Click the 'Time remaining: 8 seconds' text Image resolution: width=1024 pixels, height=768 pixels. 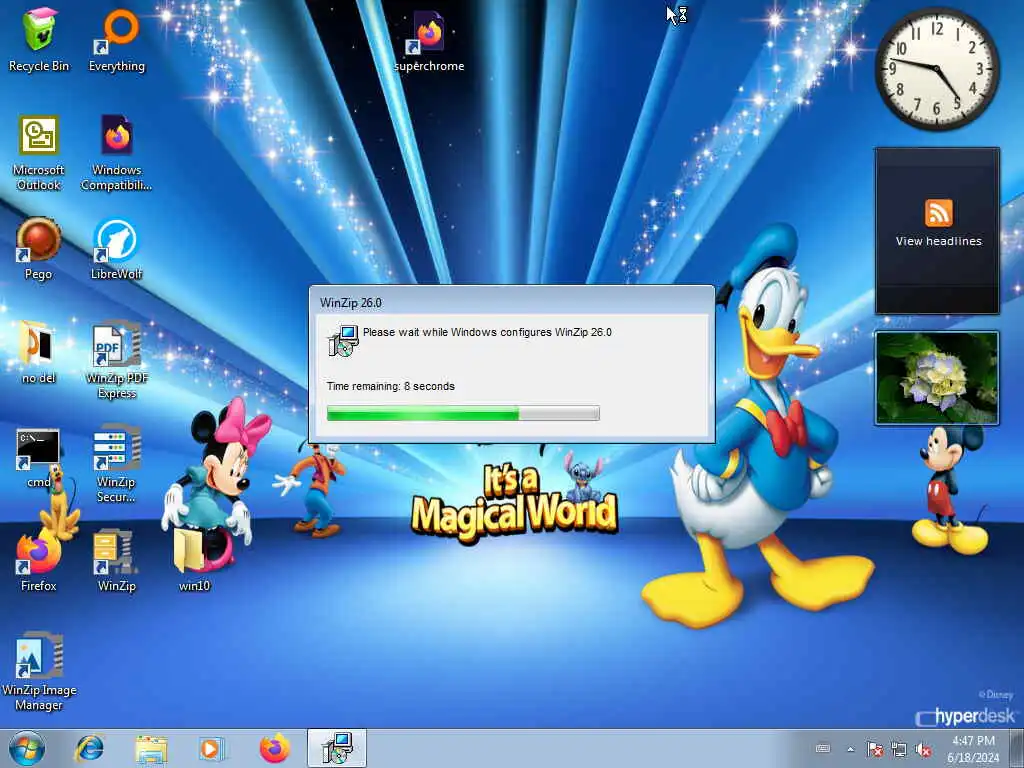(391, 386)
